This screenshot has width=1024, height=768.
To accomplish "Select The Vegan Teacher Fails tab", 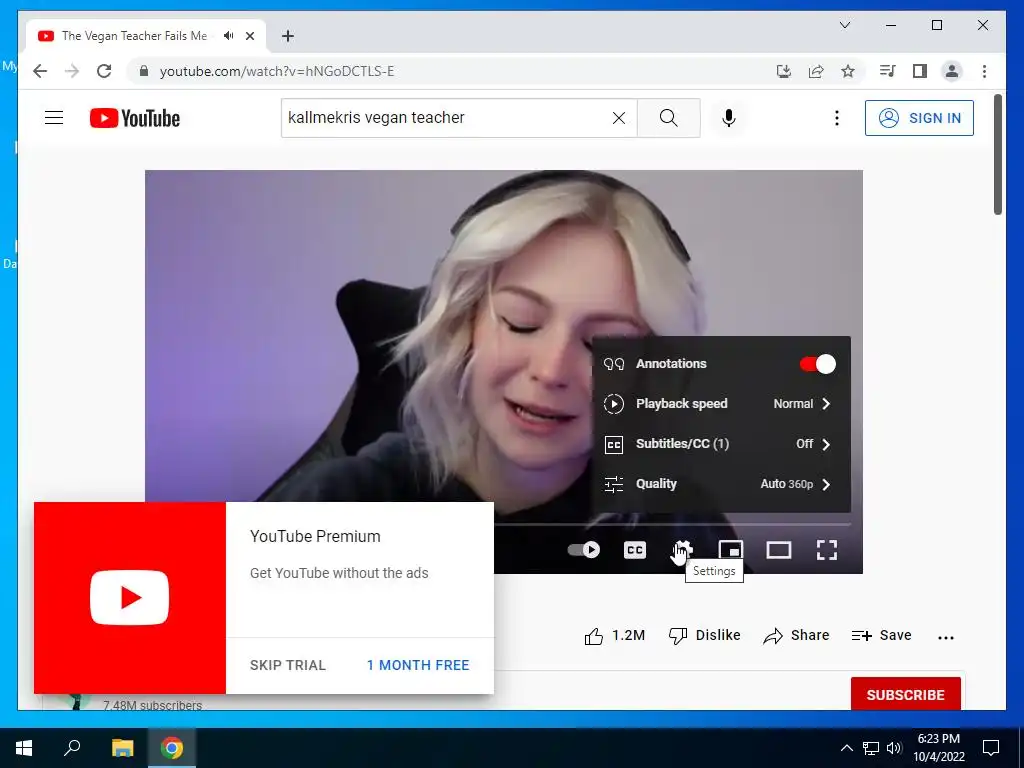I will click(145, 36).
